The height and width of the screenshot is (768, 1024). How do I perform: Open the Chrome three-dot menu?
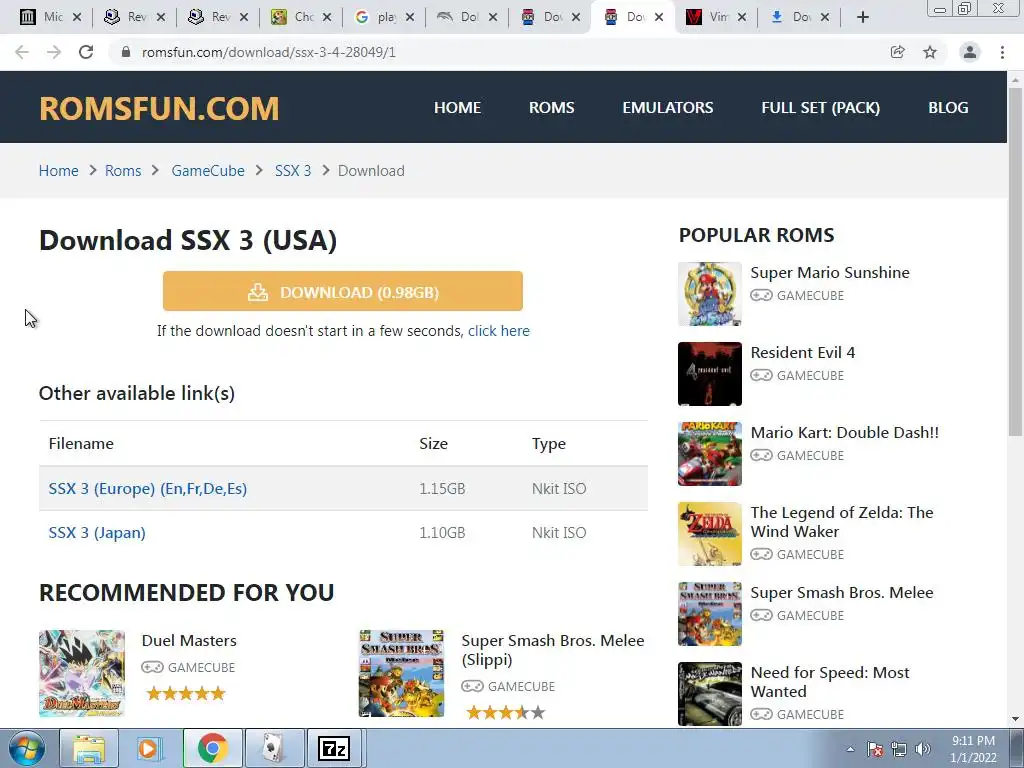click(x=1002, y=52)
